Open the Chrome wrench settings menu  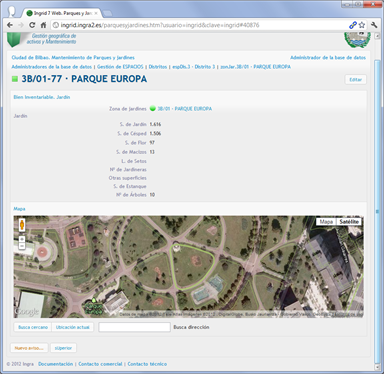point(374,25)
